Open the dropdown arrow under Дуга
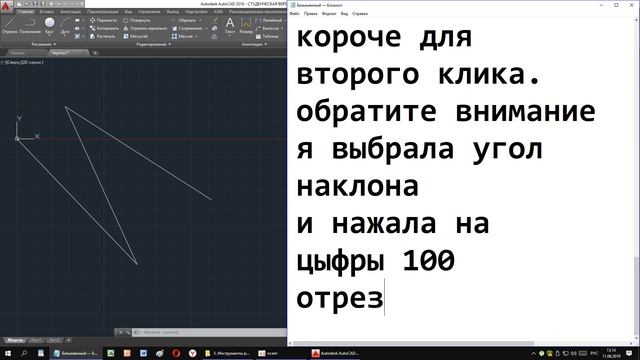The width and height of the screenshot is (640, 360). [65, 36]
